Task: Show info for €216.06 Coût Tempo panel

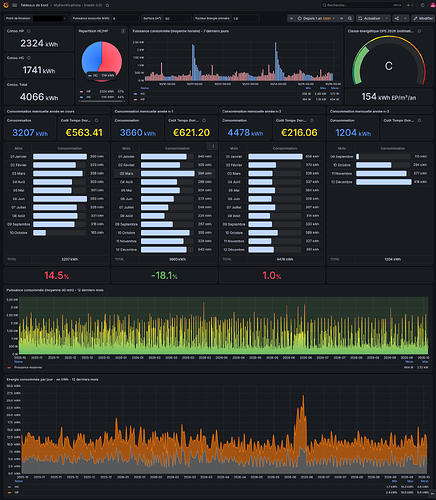Action: [312, 120]
